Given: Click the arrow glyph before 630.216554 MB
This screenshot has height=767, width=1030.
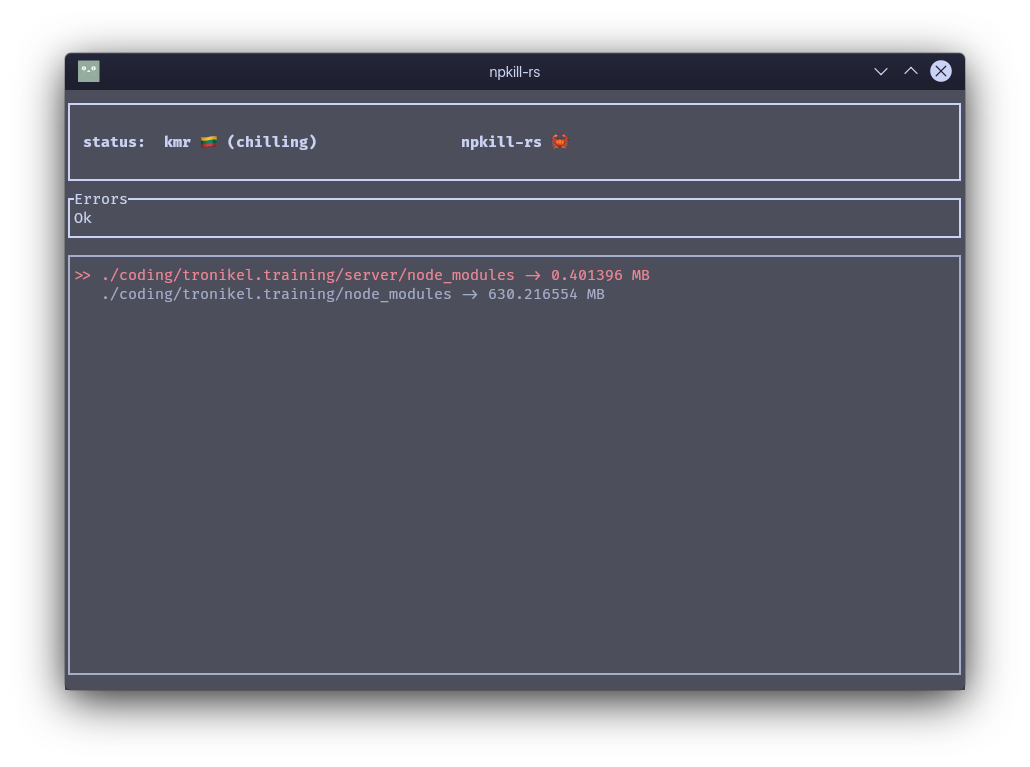Looking at the screenshot, I should (470, 294).
